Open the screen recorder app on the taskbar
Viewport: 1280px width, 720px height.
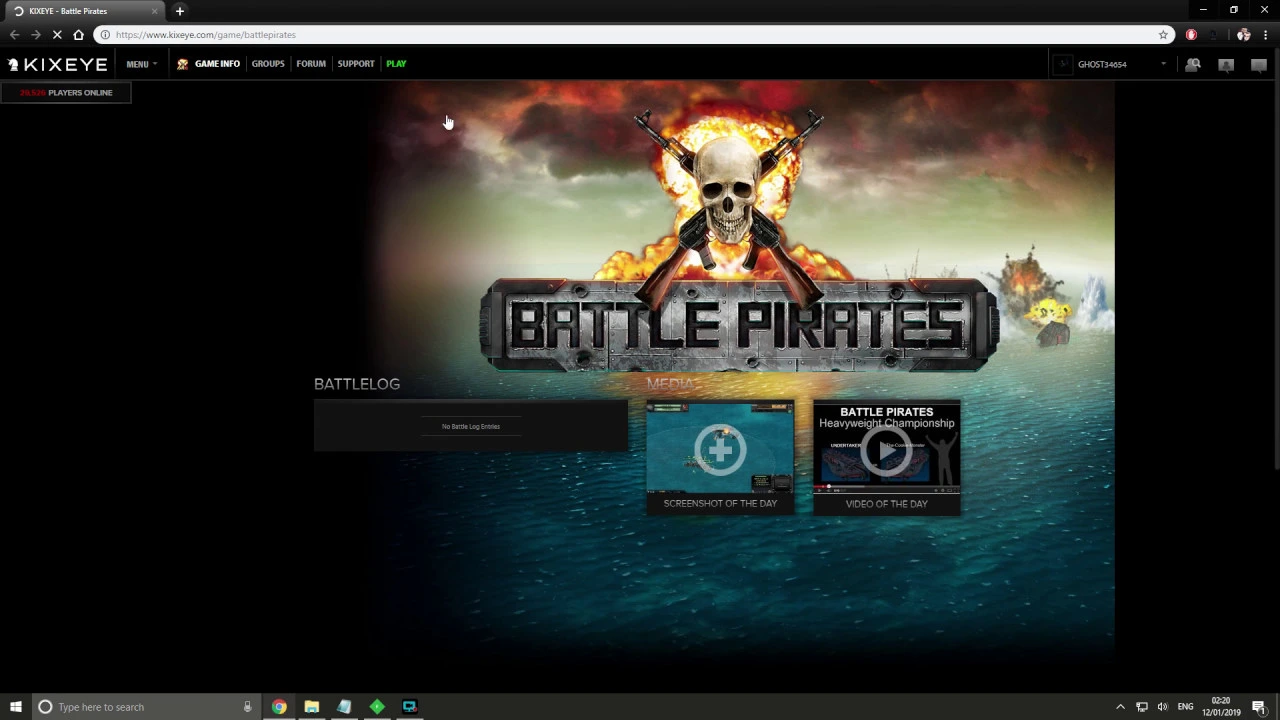pos(409,707)
